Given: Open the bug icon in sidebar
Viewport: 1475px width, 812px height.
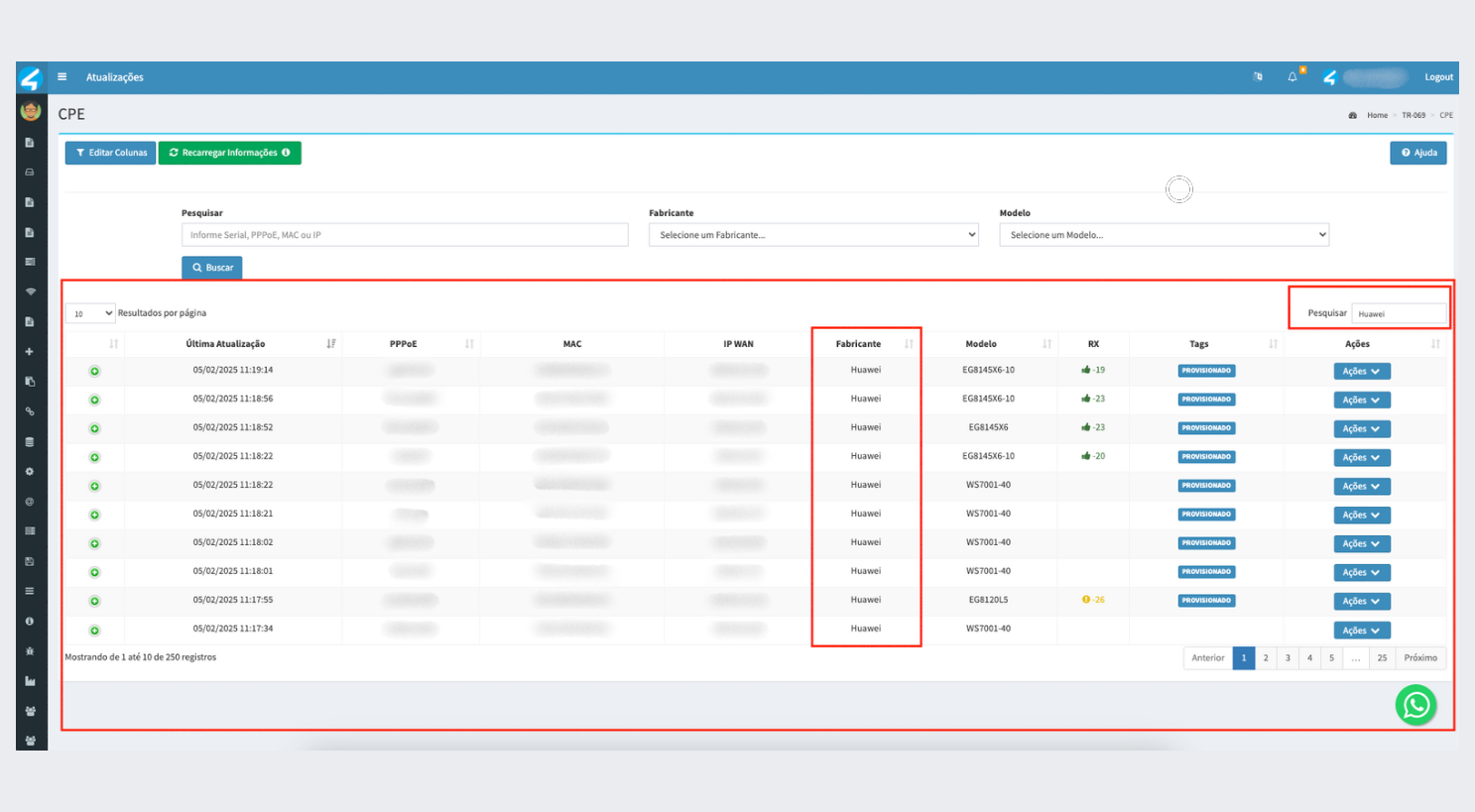Looking at the screenshot, I should pyautogui.click(x=30, y=651).
